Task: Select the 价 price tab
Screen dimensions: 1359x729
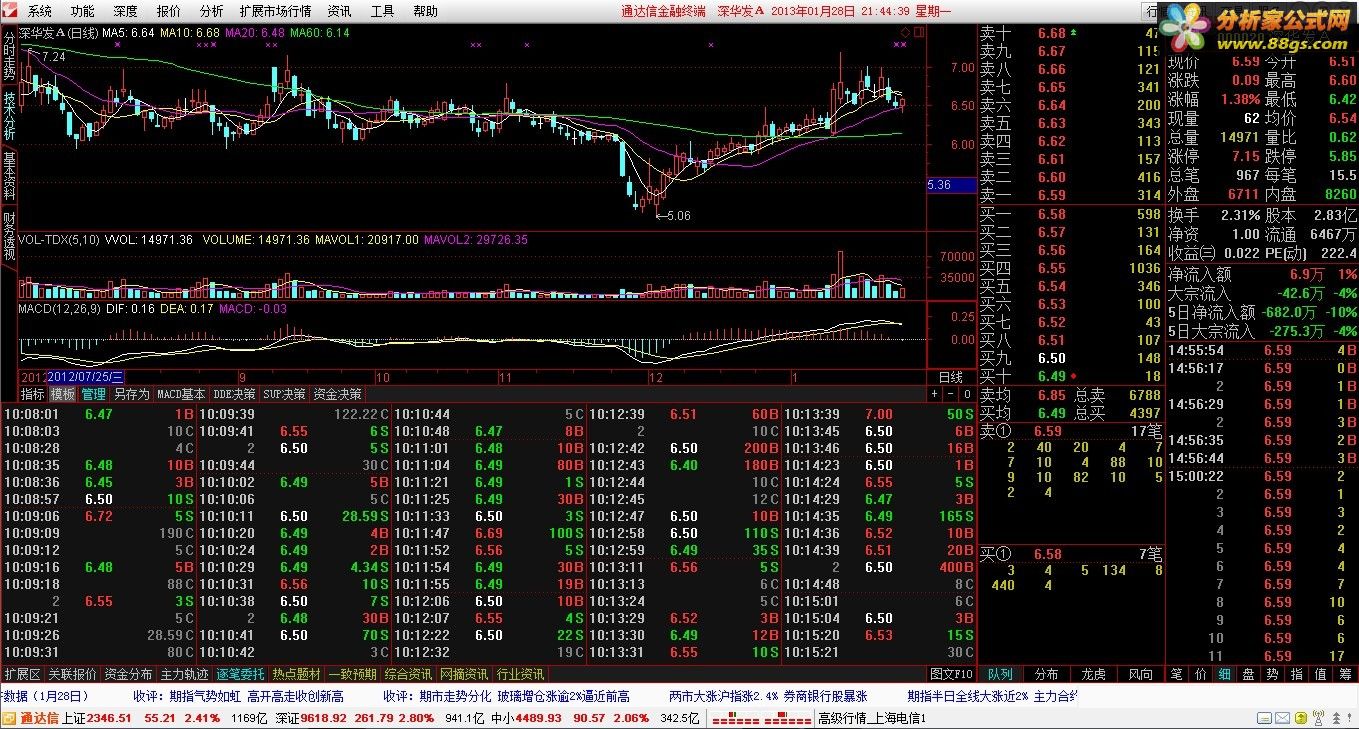Action: [x=1201, y=674]
